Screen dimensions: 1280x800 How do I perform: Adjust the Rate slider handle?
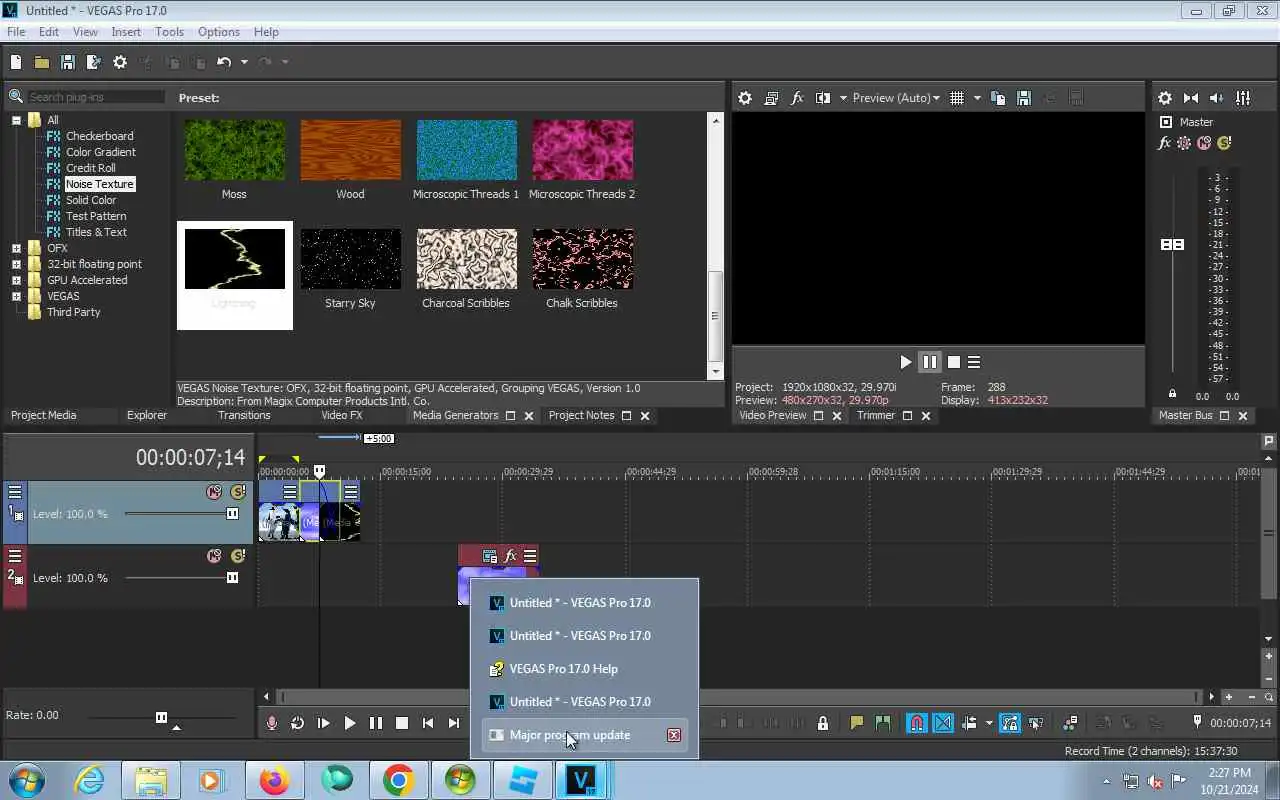162,717
